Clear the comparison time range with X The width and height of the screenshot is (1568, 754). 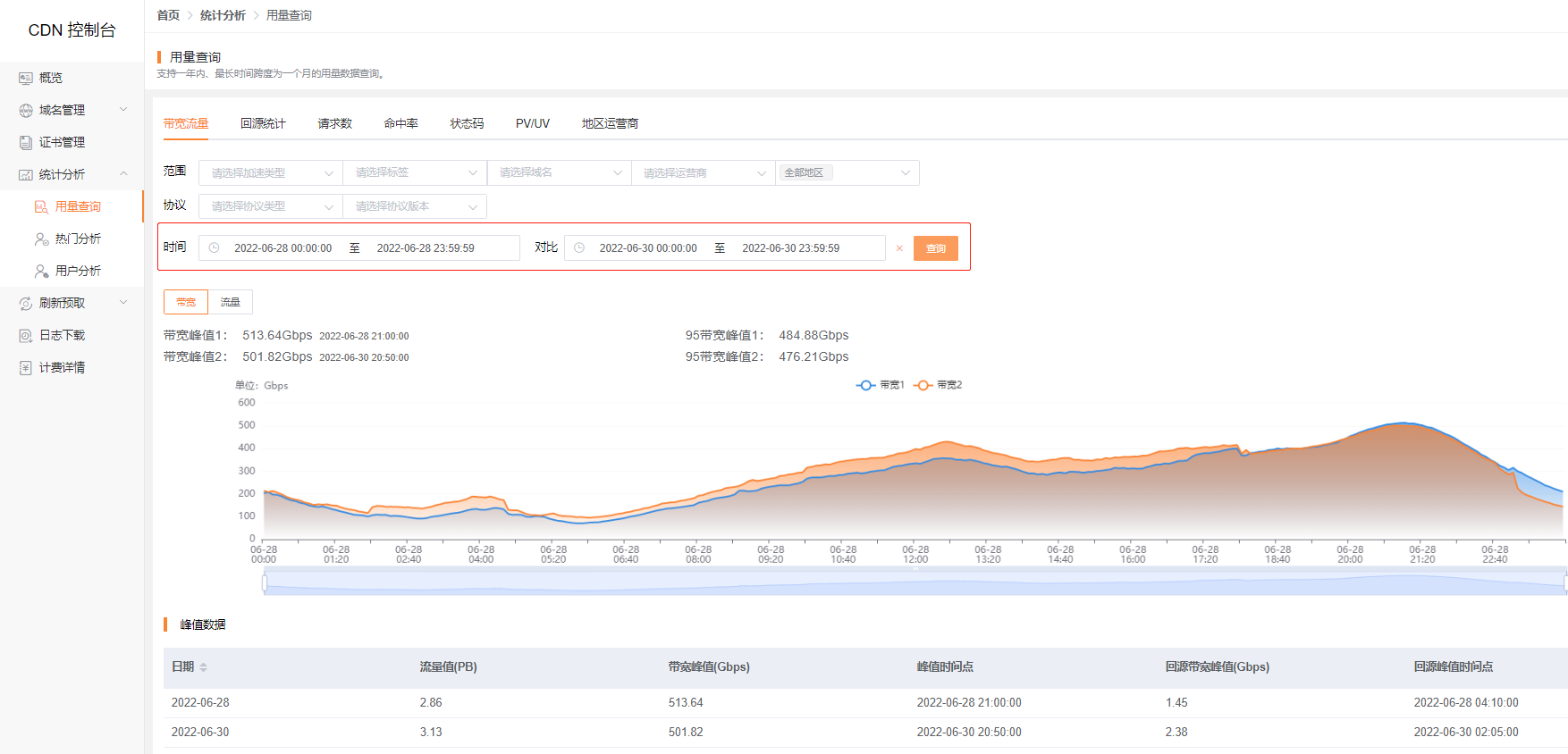pos(899,249)
